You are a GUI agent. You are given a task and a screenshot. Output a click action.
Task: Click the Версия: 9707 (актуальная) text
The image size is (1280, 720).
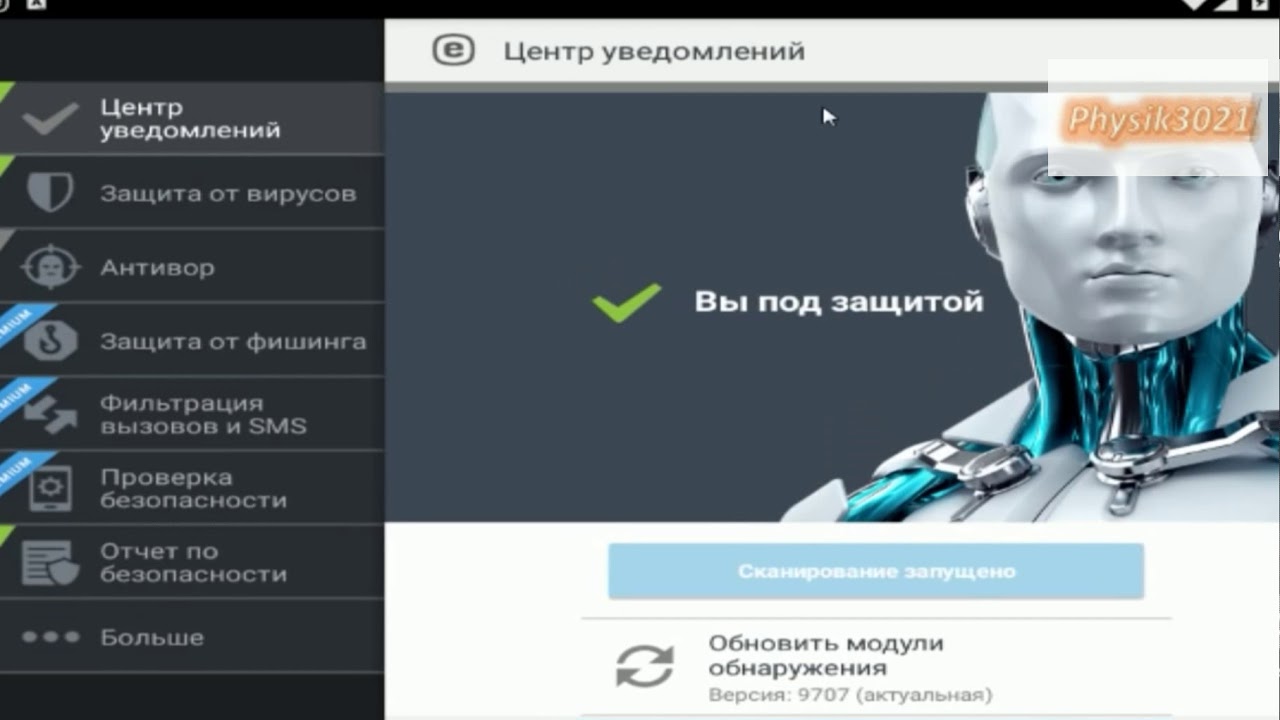coord(850,694)
